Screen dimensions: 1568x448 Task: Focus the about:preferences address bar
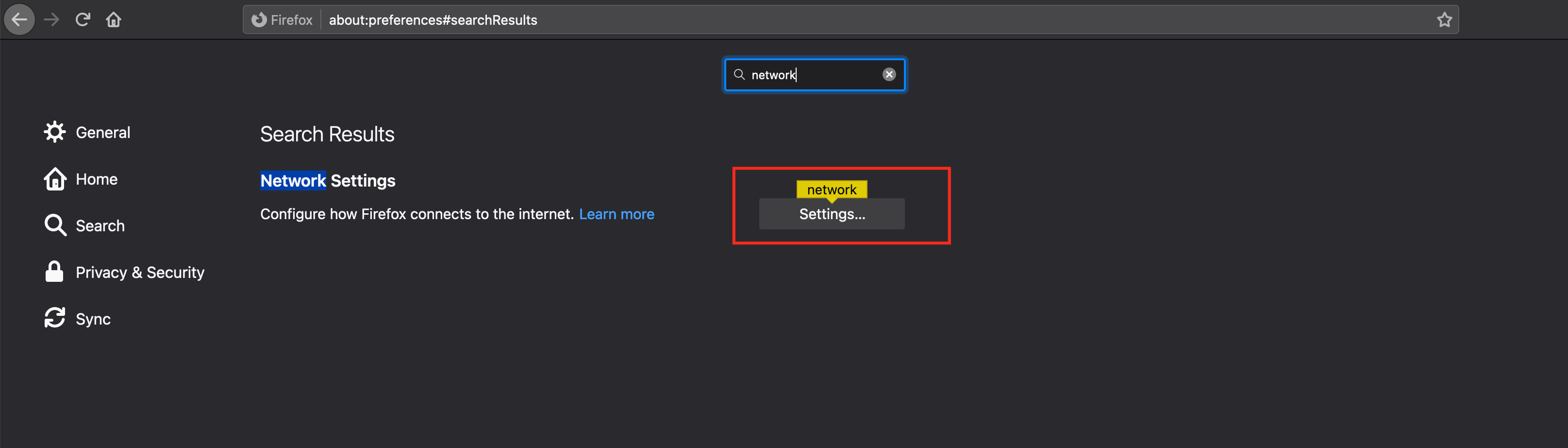click(852, 20)
